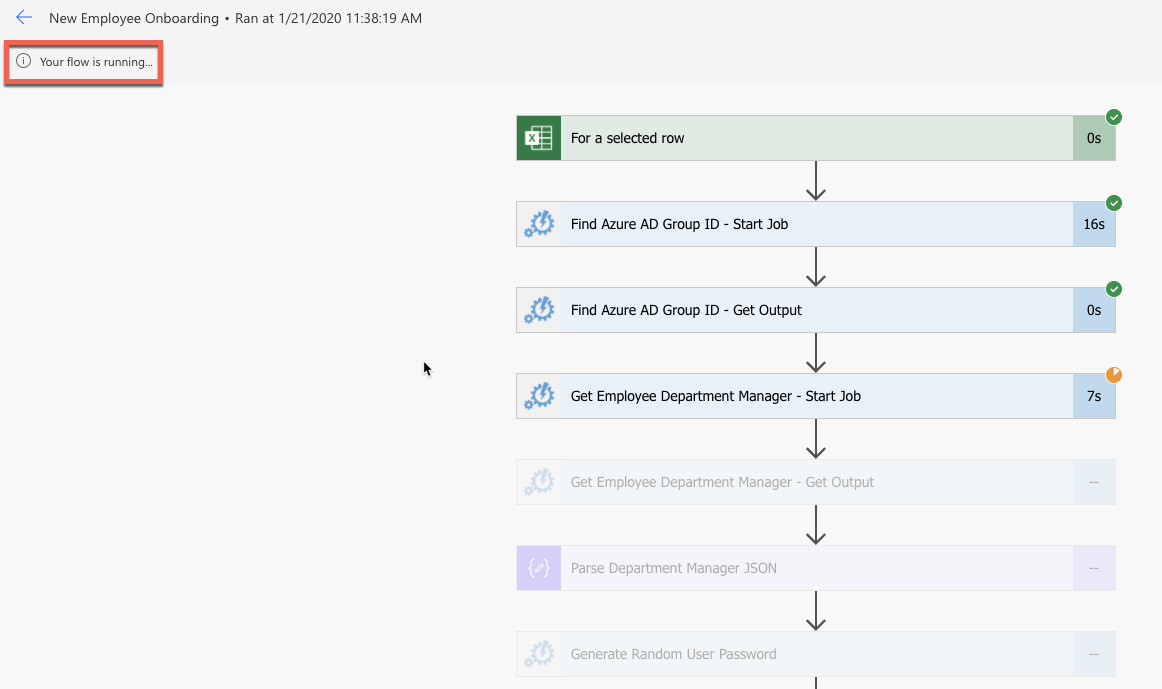Click the gear icon on Generate Random User Password
This screenshot has width=1162, height=689.
pos(539,653)
